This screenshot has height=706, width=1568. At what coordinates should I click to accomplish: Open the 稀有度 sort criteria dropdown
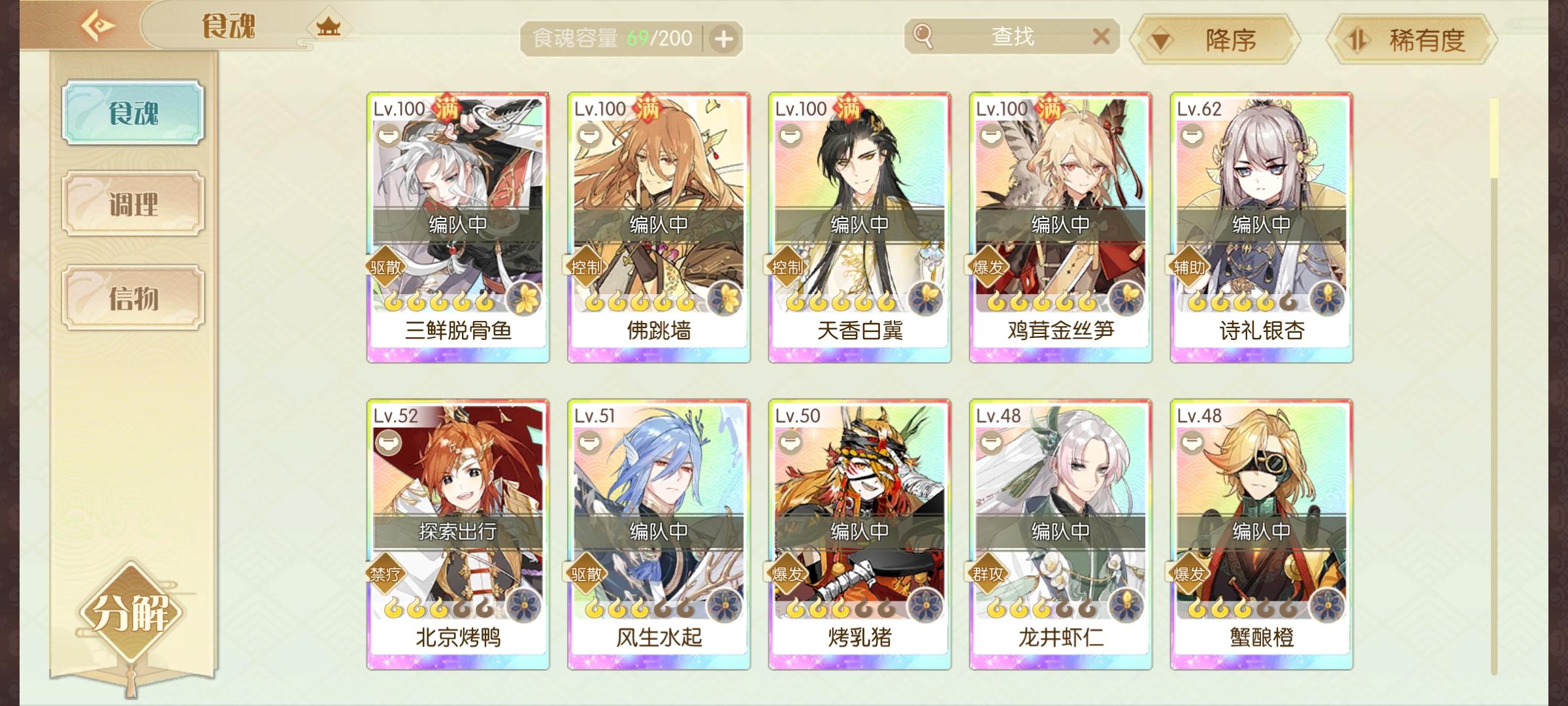coord(1411,40)
